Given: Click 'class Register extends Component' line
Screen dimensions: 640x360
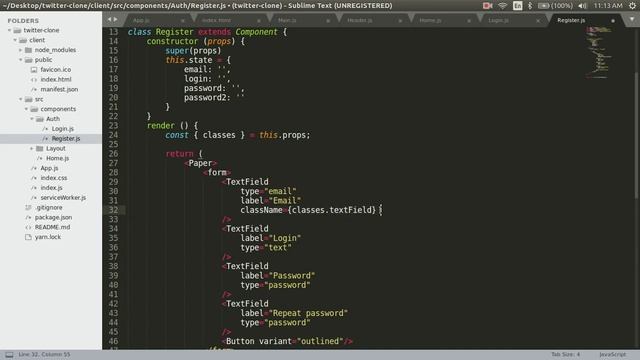Looking at the screenshot, I should pyautogui.click(x=207, y=32).
